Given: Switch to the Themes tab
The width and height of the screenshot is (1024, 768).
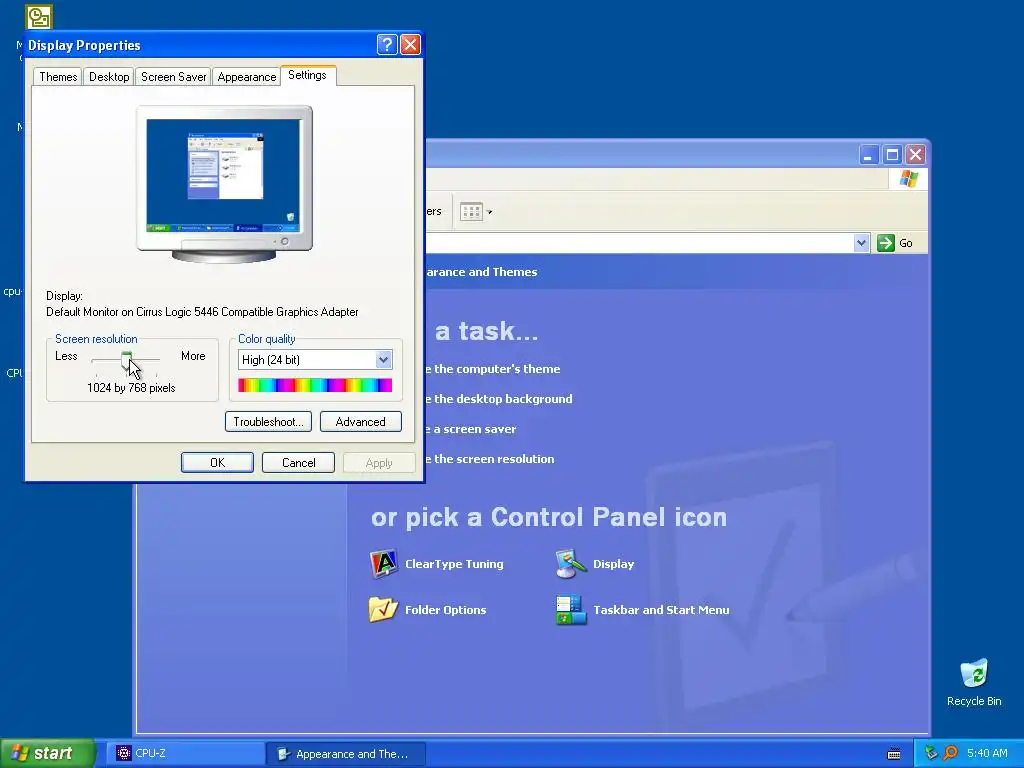Looking at the screenshot, I should pyautogui.click(x=58, y=77).
